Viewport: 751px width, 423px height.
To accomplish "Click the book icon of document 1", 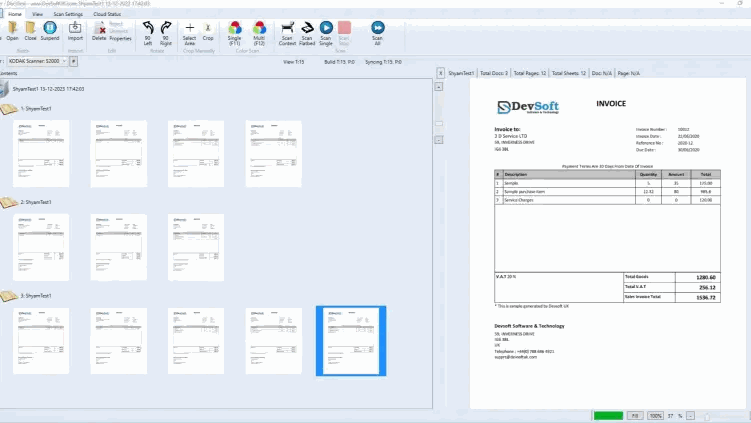I will tap(9, 109).
